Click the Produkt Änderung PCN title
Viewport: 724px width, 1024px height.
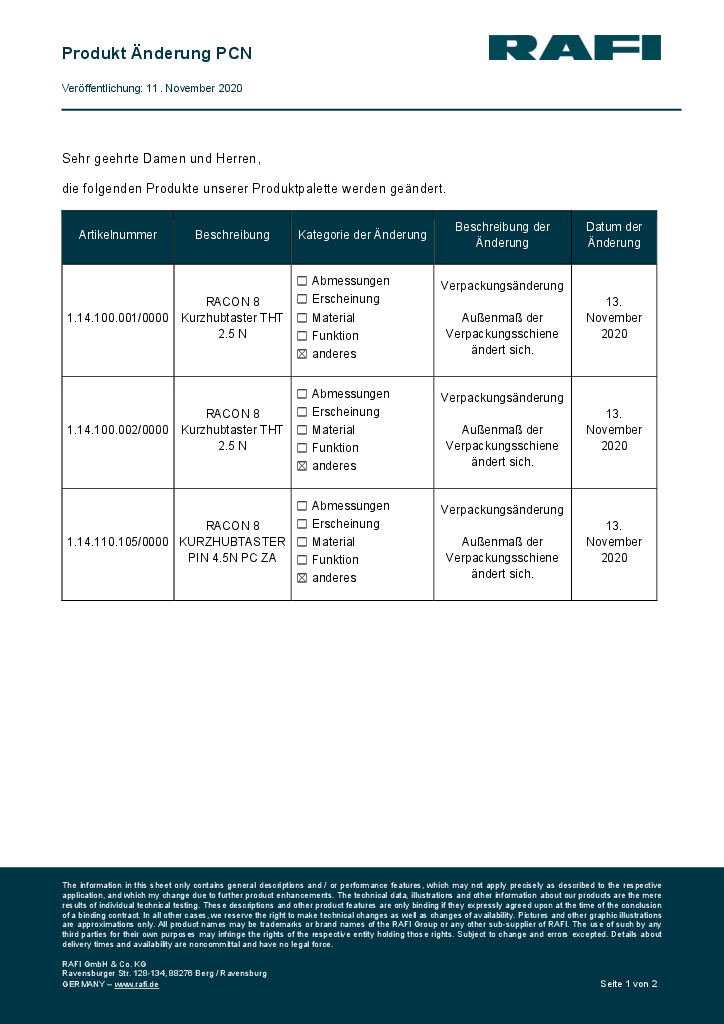point(156,53)
